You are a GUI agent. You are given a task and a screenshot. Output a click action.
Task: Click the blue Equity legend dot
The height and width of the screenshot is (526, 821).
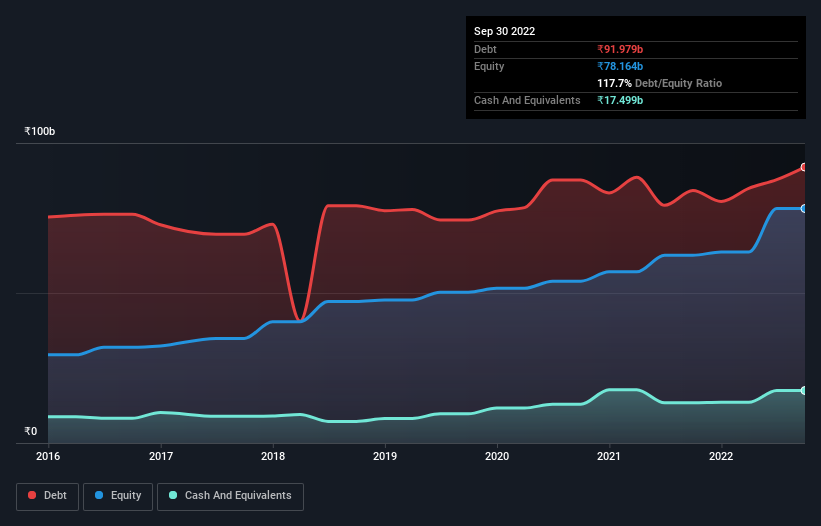coord(98,495)
